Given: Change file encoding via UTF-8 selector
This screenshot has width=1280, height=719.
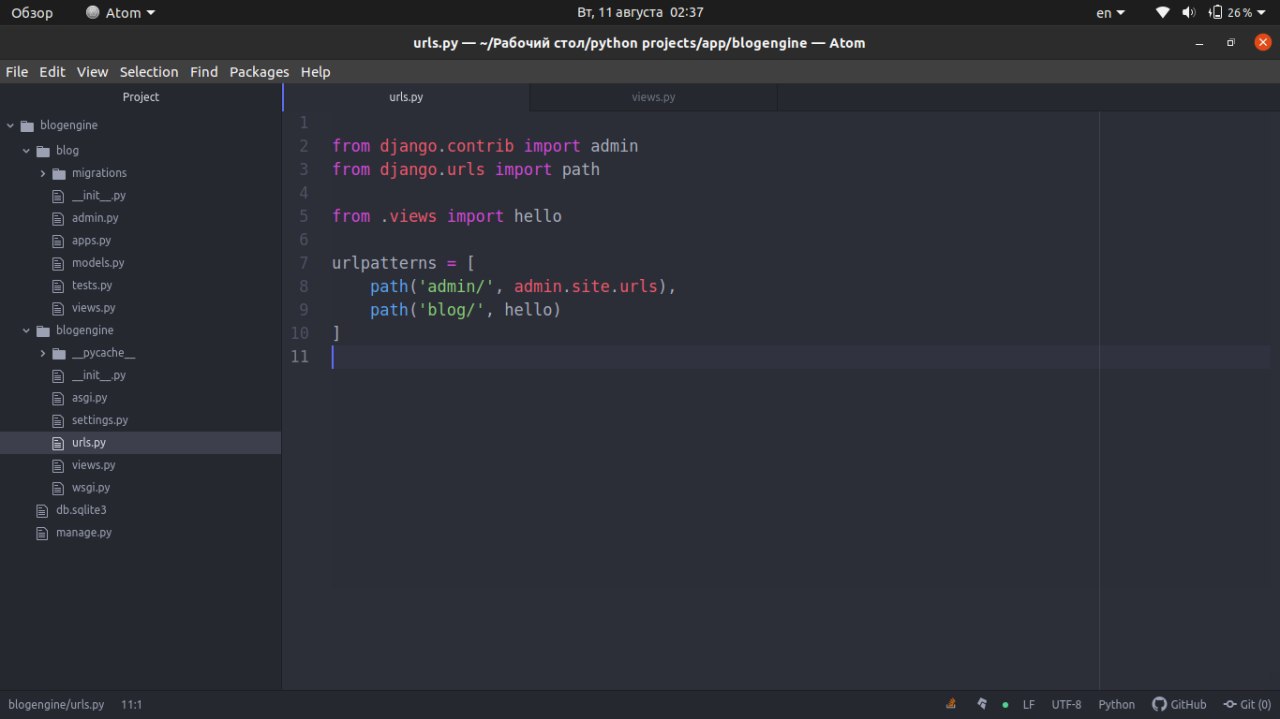Looking at the screenshot, I should (1066, 704).
